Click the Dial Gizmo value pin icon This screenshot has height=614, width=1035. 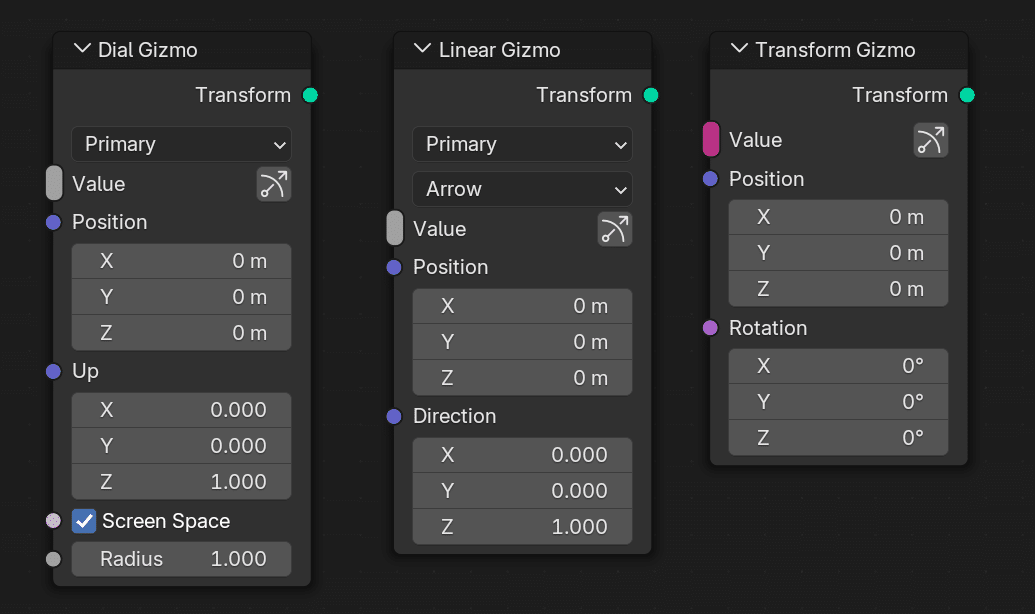pyautogui.click(x=273, y=184)
